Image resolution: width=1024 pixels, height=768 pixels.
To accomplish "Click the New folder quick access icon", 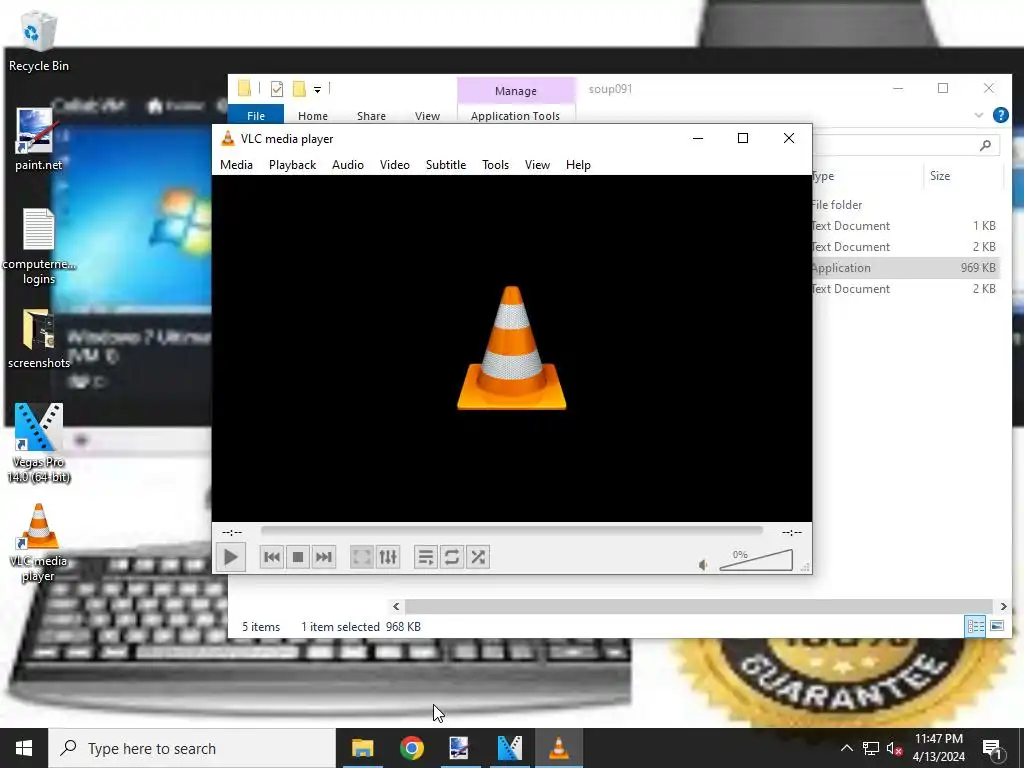I will [299, 89].
